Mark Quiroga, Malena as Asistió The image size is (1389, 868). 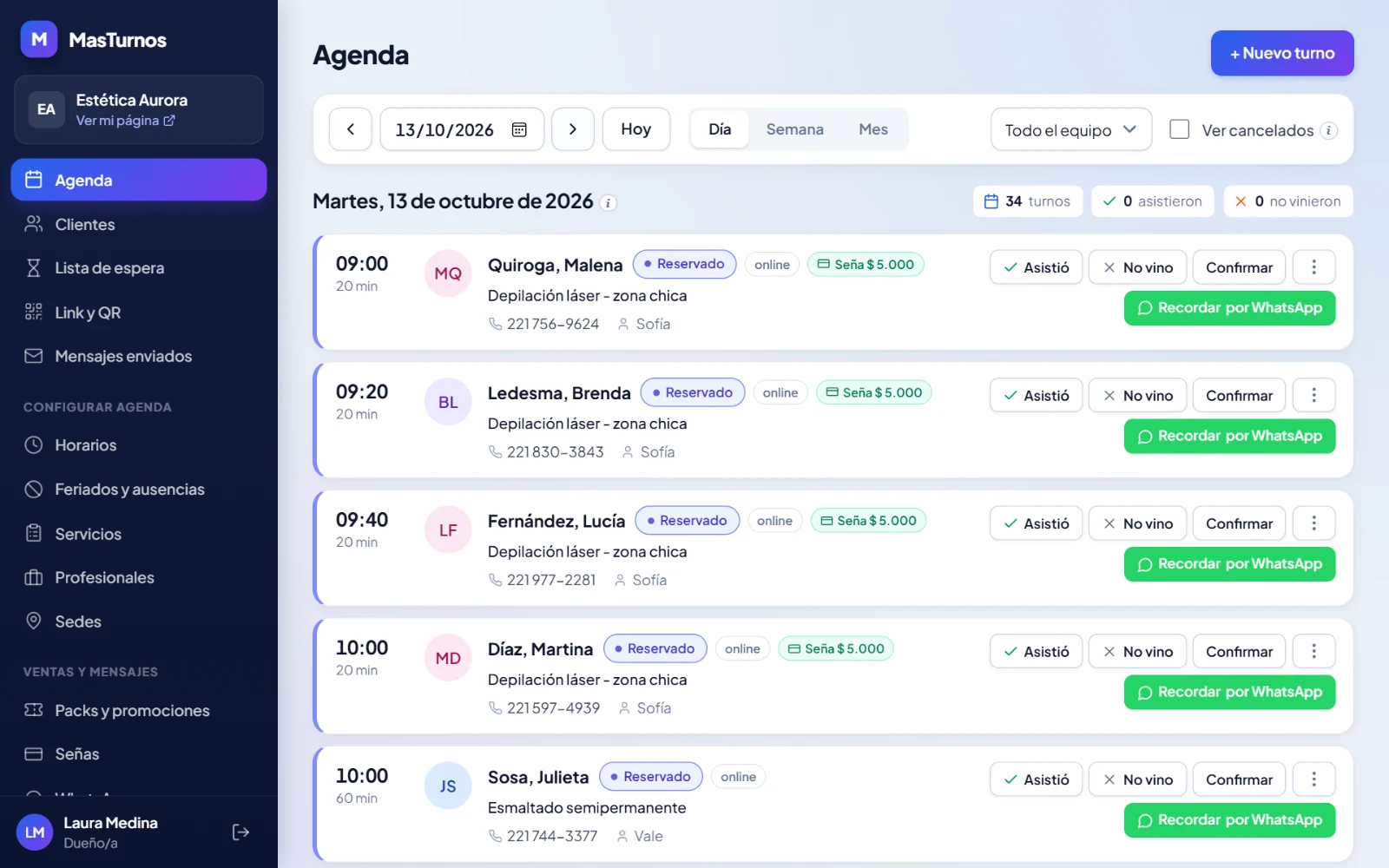pyautogui.click(x=1037, y=267)
